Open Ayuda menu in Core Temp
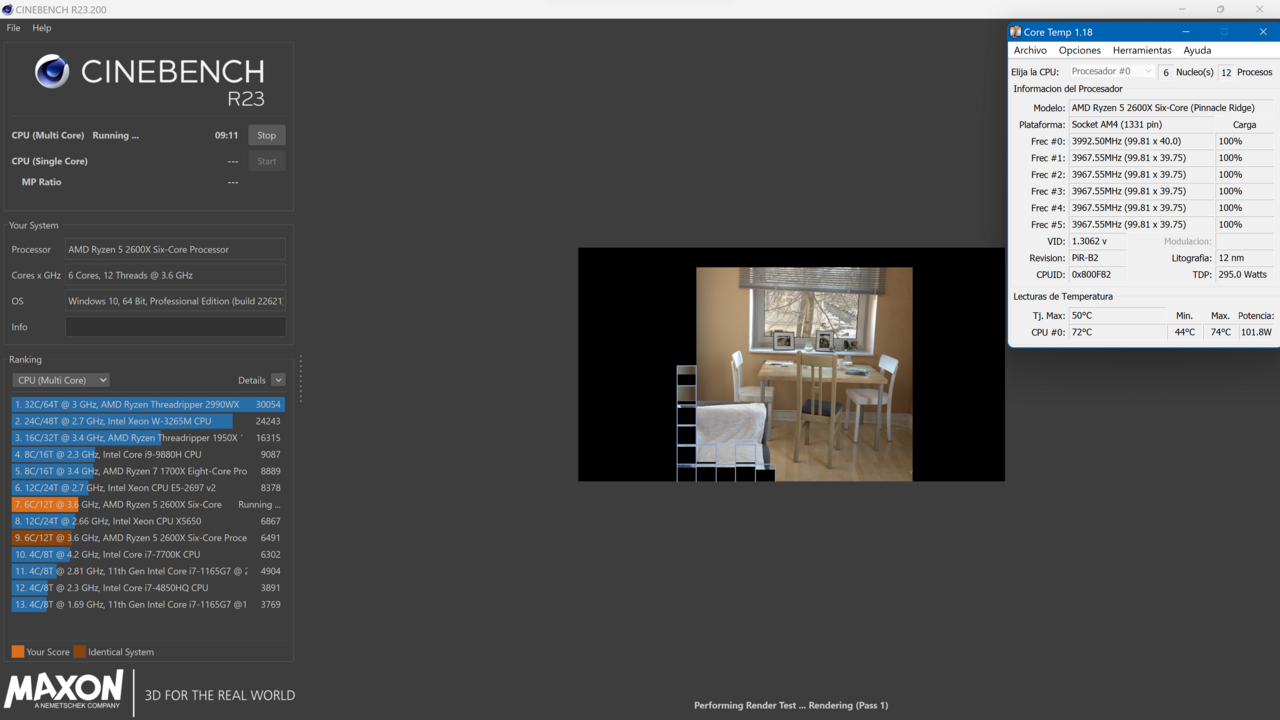 1197,50
